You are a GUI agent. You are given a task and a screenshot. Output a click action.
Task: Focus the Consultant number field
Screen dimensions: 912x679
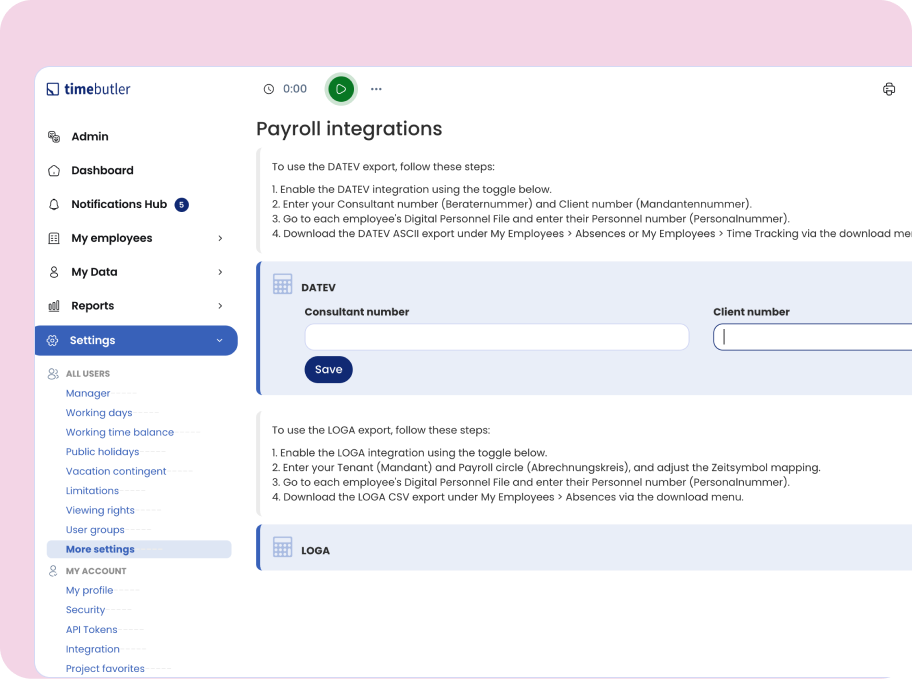[497, 337]
